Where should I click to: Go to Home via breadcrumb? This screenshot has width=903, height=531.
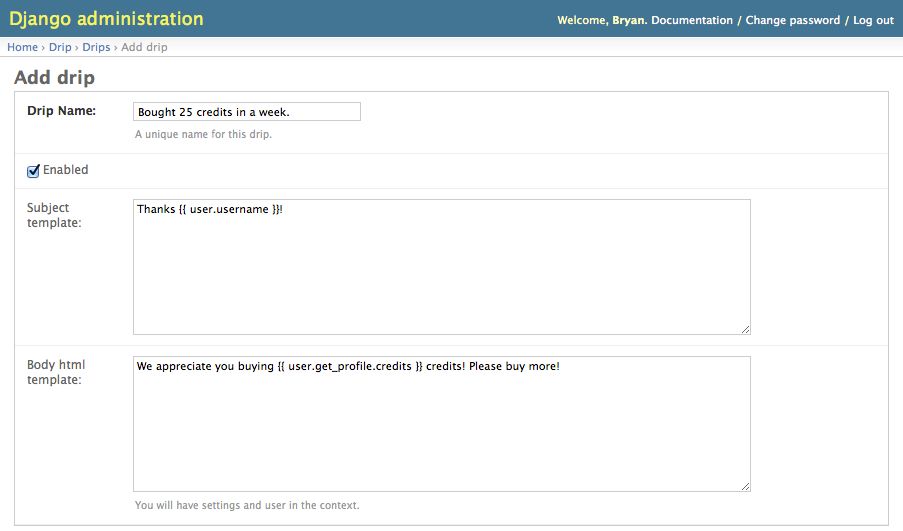22,47
